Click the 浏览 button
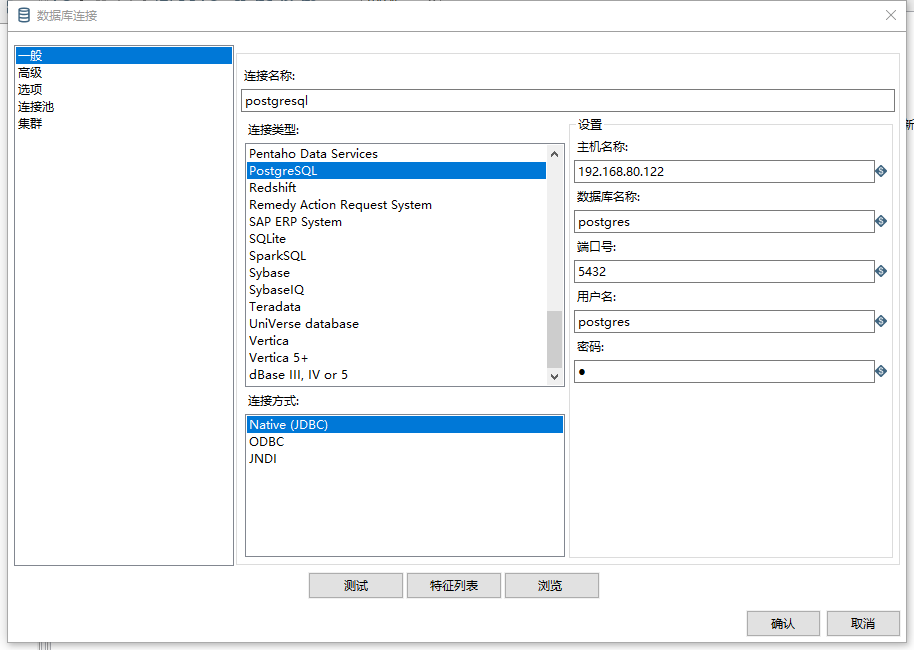914x650 pixels. click(x=551, y=585)
